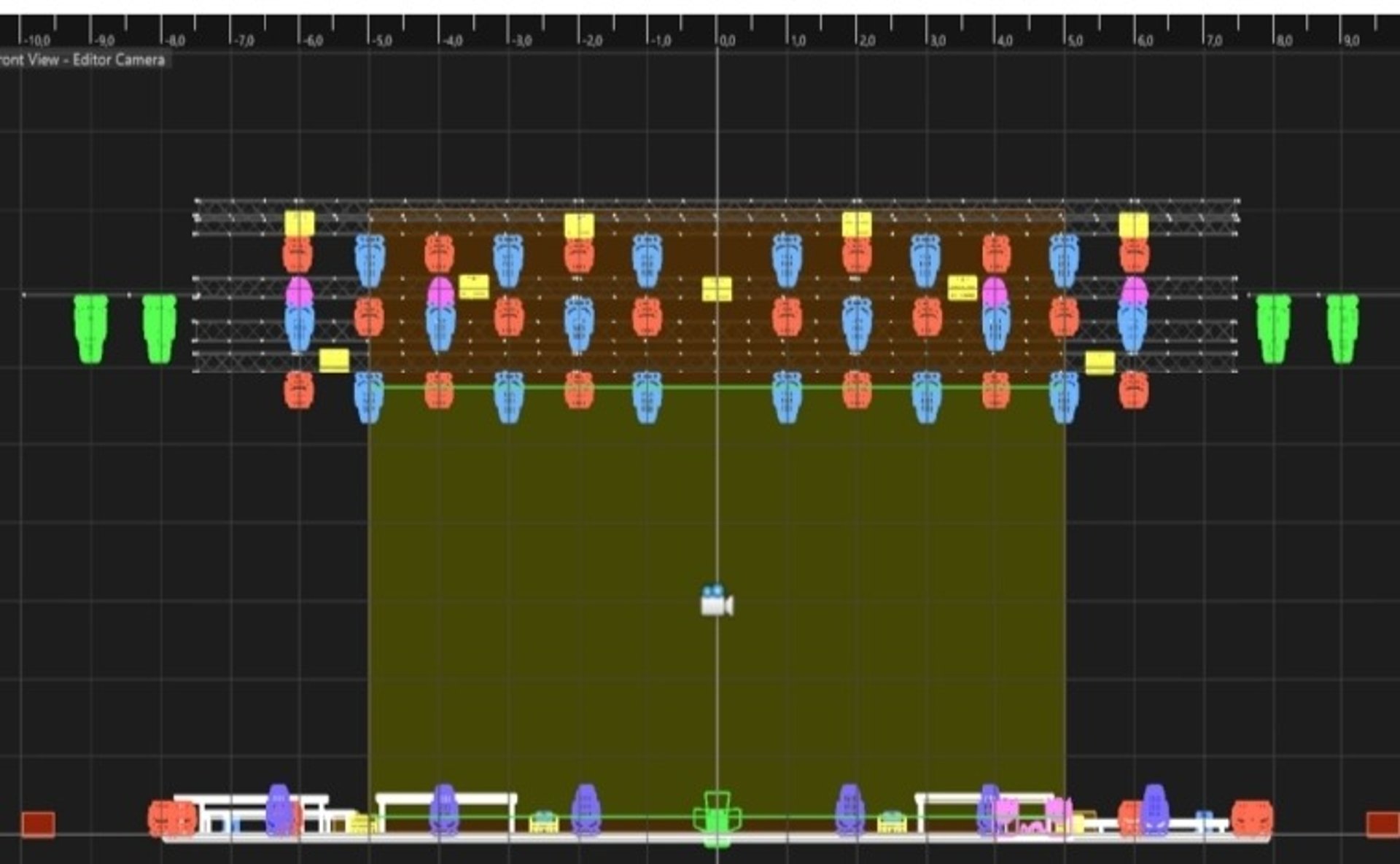Select the rightmost green hanging fixture
This screenshot has height=864, width=1400.
tap(1342, 327)
